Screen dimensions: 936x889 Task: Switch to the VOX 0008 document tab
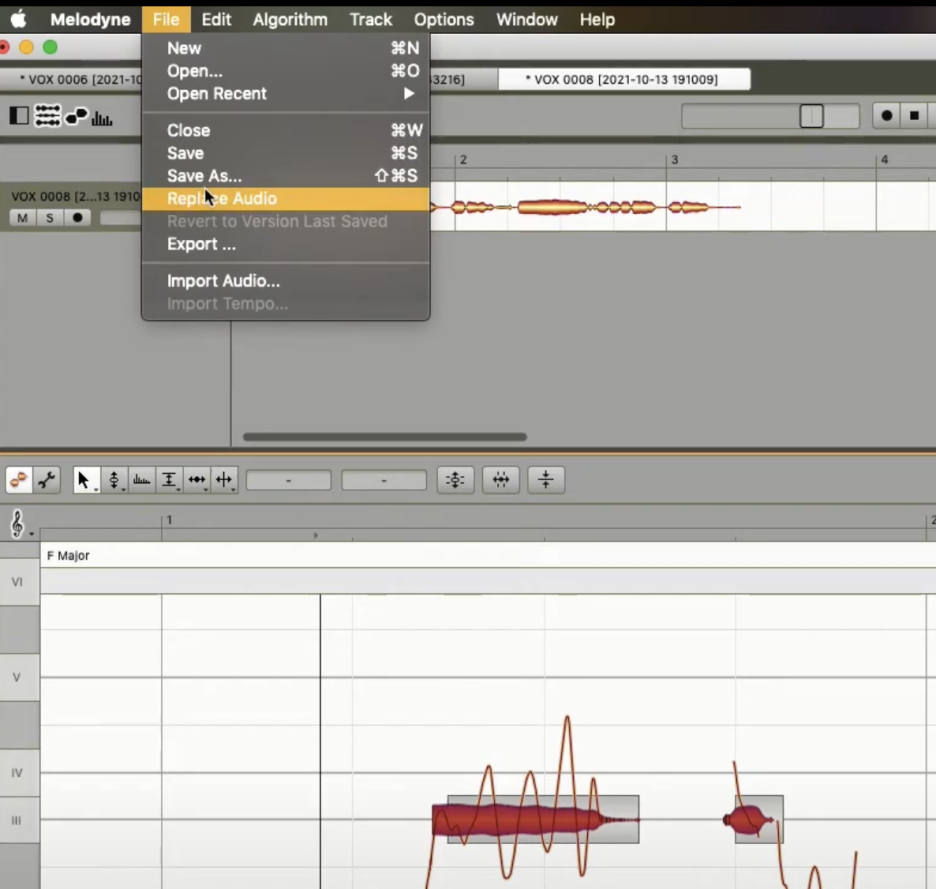coord(624,79)
